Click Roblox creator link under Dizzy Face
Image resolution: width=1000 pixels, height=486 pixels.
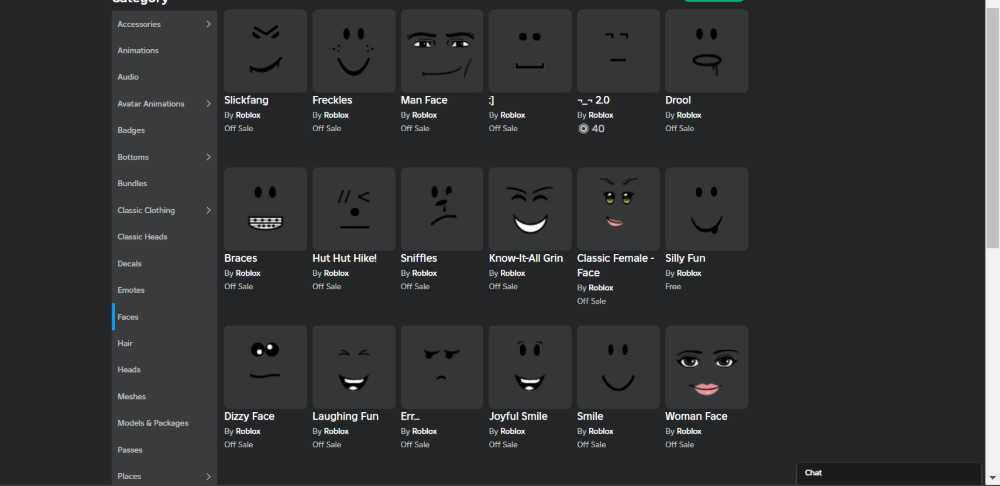click(x=248, y=432)
